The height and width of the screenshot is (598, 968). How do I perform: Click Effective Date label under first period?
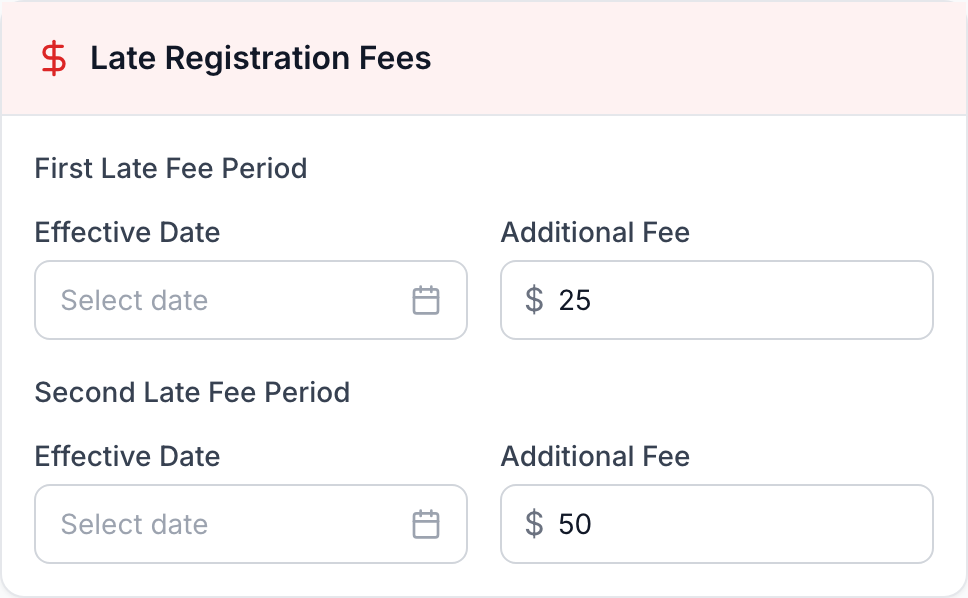(x=127, y=233)
